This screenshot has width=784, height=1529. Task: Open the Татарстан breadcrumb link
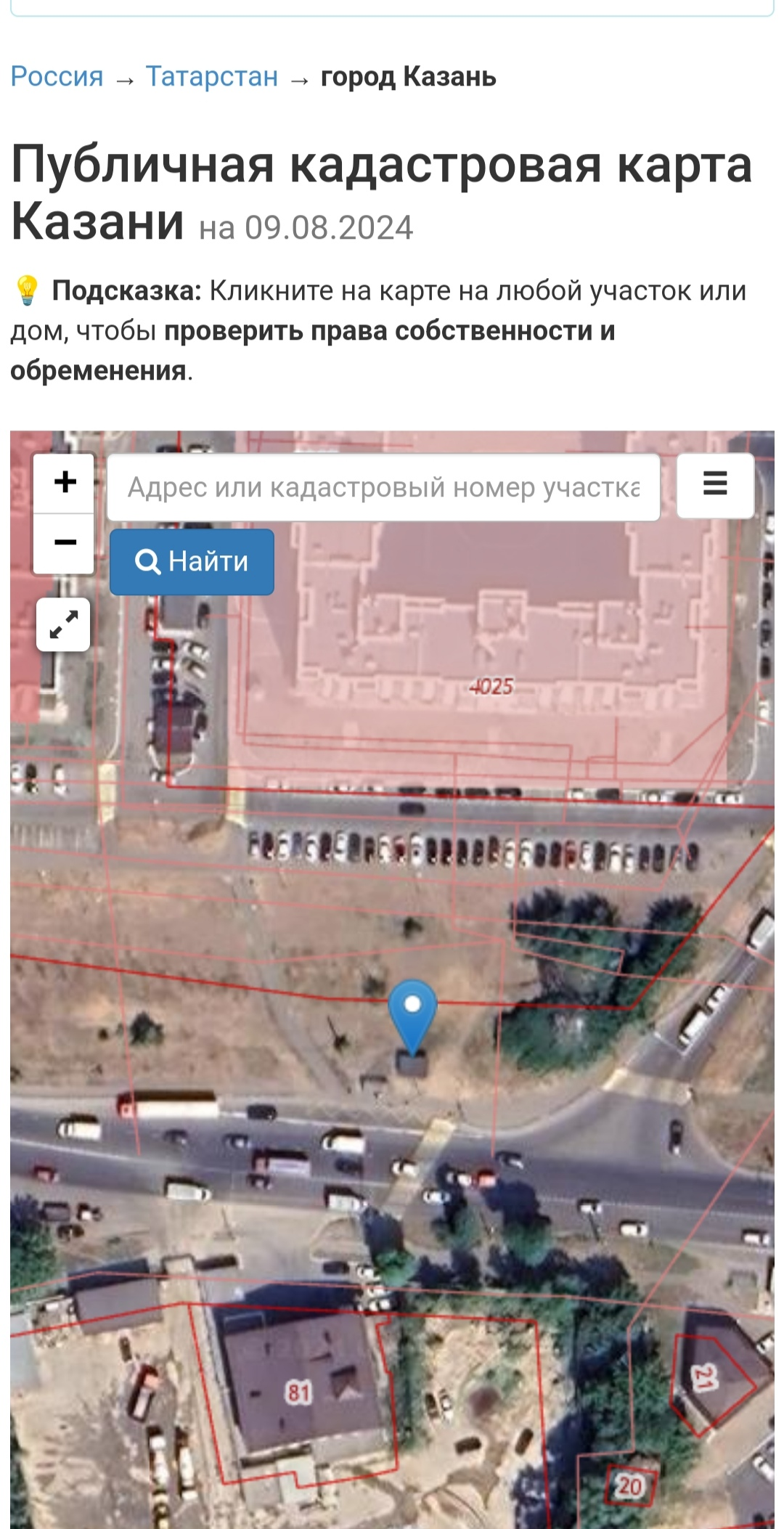212,76
